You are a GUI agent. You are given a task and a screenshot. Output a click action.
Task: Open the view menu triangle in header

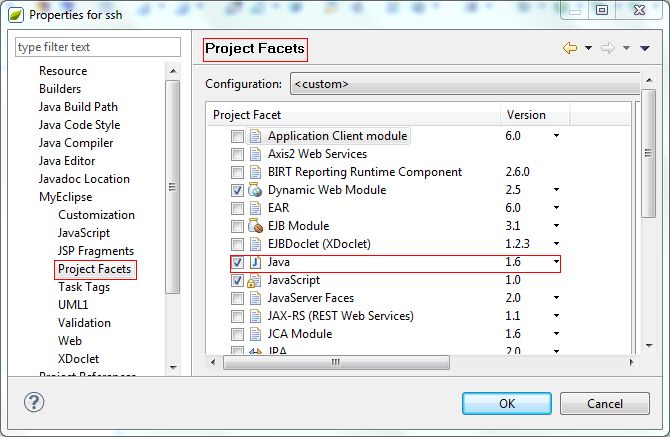tap(645, 48)
